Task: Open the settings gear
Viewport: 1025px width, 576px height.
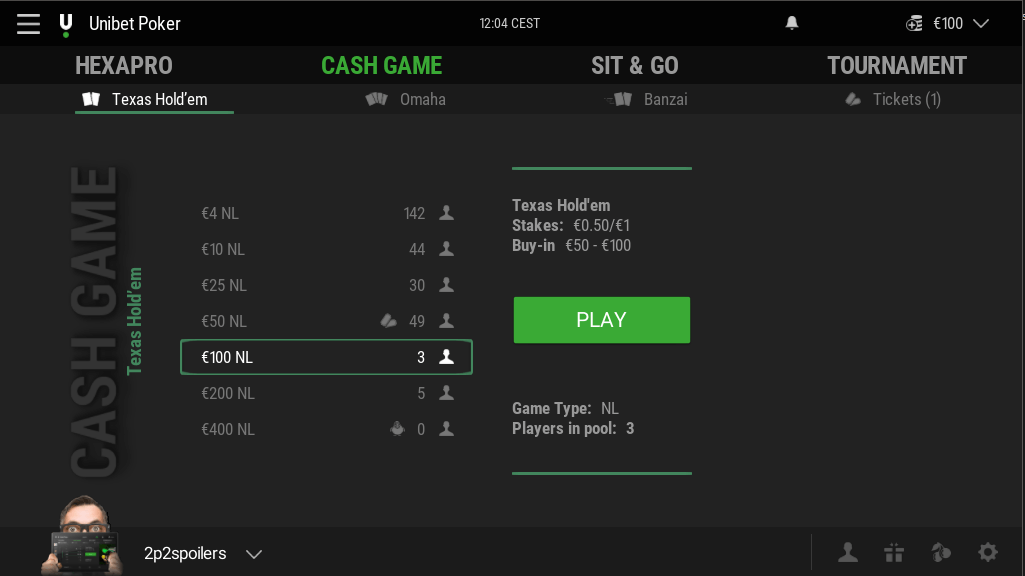Action: [988, 552]
